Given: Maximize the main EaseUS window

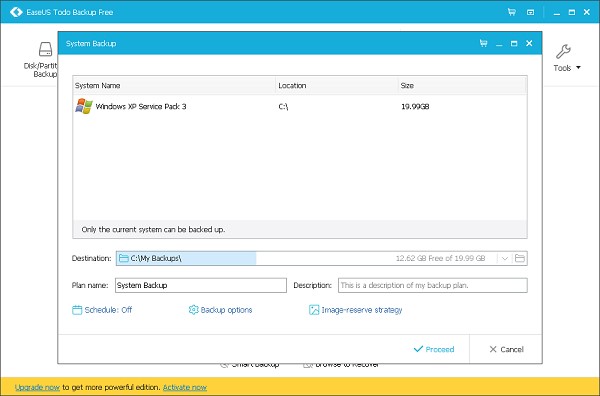Looking at the screenshot, I should coord(572,12).
